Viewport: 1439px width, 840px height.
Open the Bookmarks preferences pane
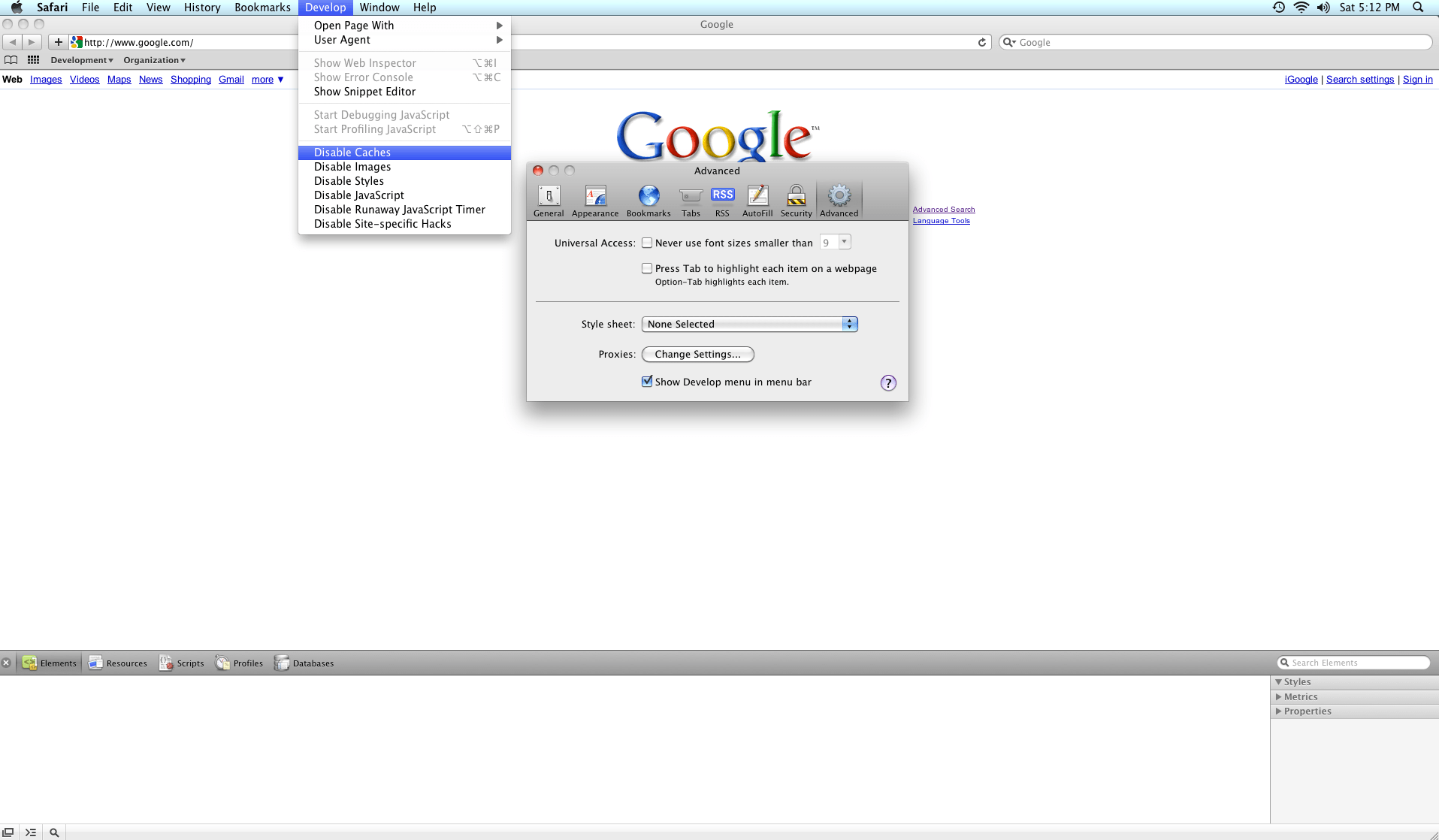tap(648, 199)
